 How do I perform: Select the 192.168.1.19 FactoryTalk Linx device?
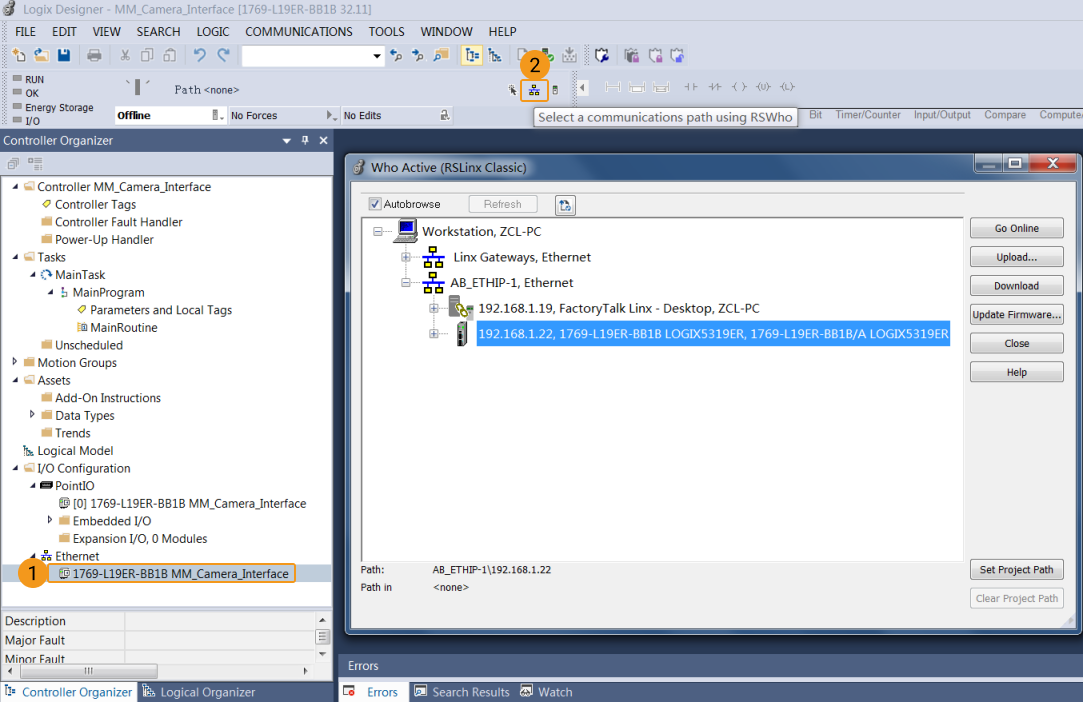618,308
